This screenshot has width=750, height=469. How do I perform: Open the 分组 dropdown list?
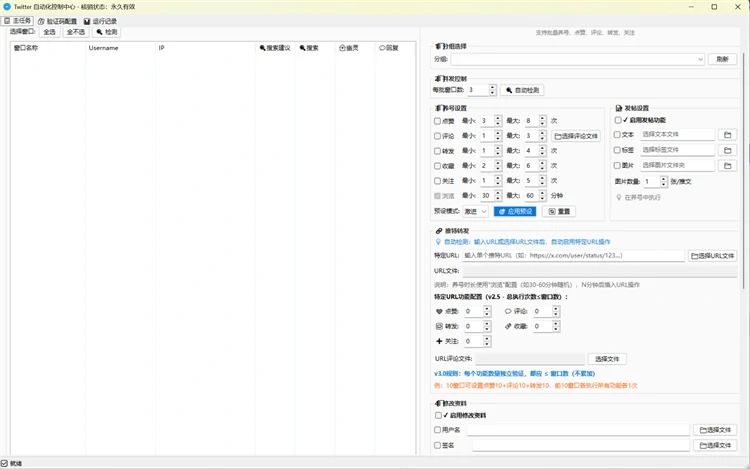pos(577,59)
